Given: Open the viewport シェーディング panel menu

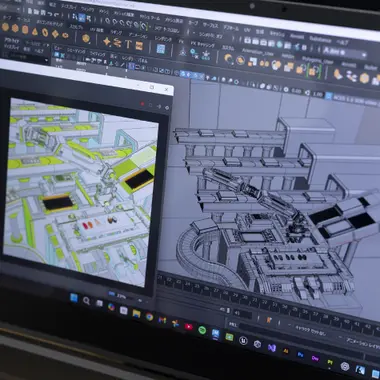Looking at the screenshot, I should click(x=75, y=52).
